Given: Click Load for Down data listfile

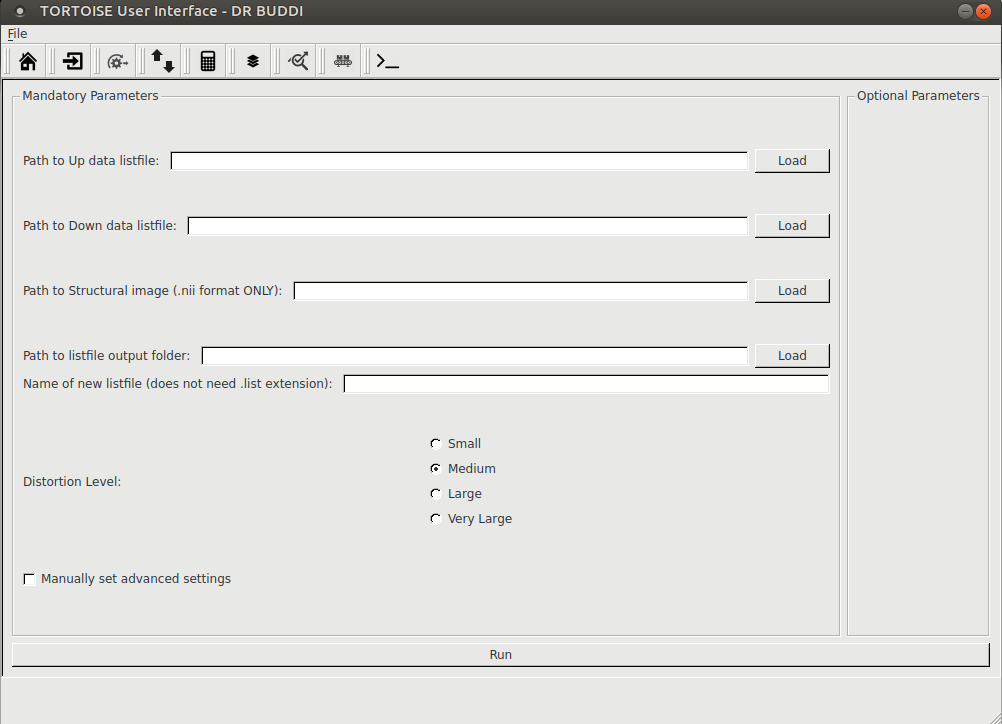Looking at the screenshot, I should tap(792, 226).
